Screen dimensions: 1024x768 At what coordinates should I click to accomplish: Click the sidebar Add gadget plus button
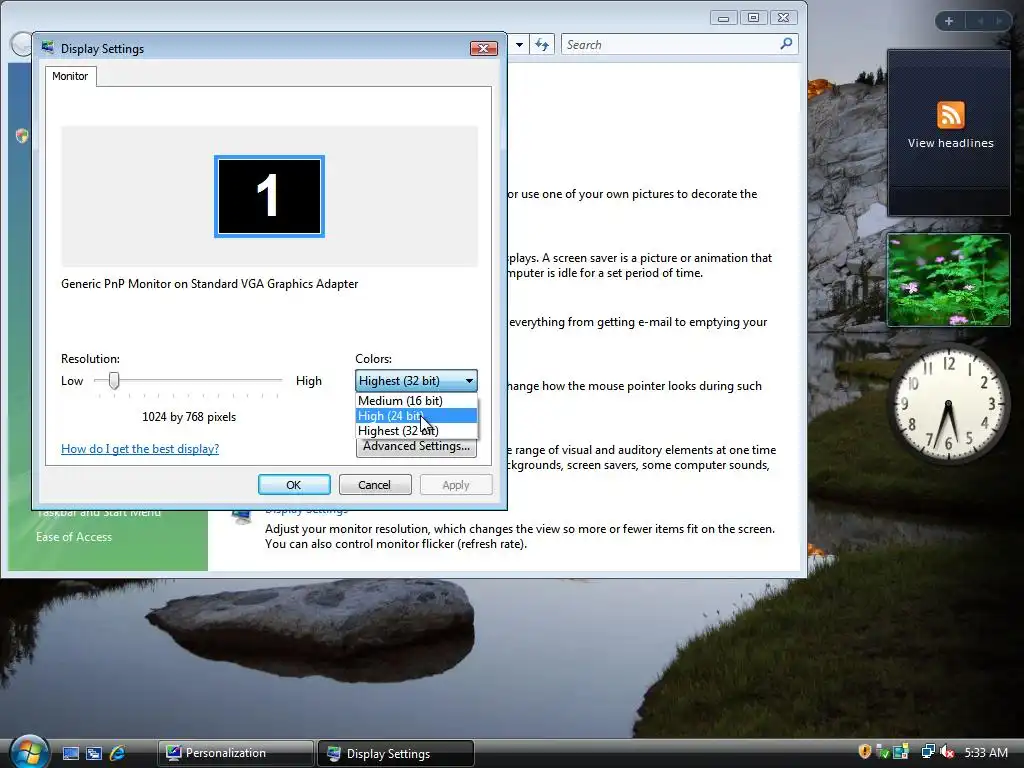[949, 22]
